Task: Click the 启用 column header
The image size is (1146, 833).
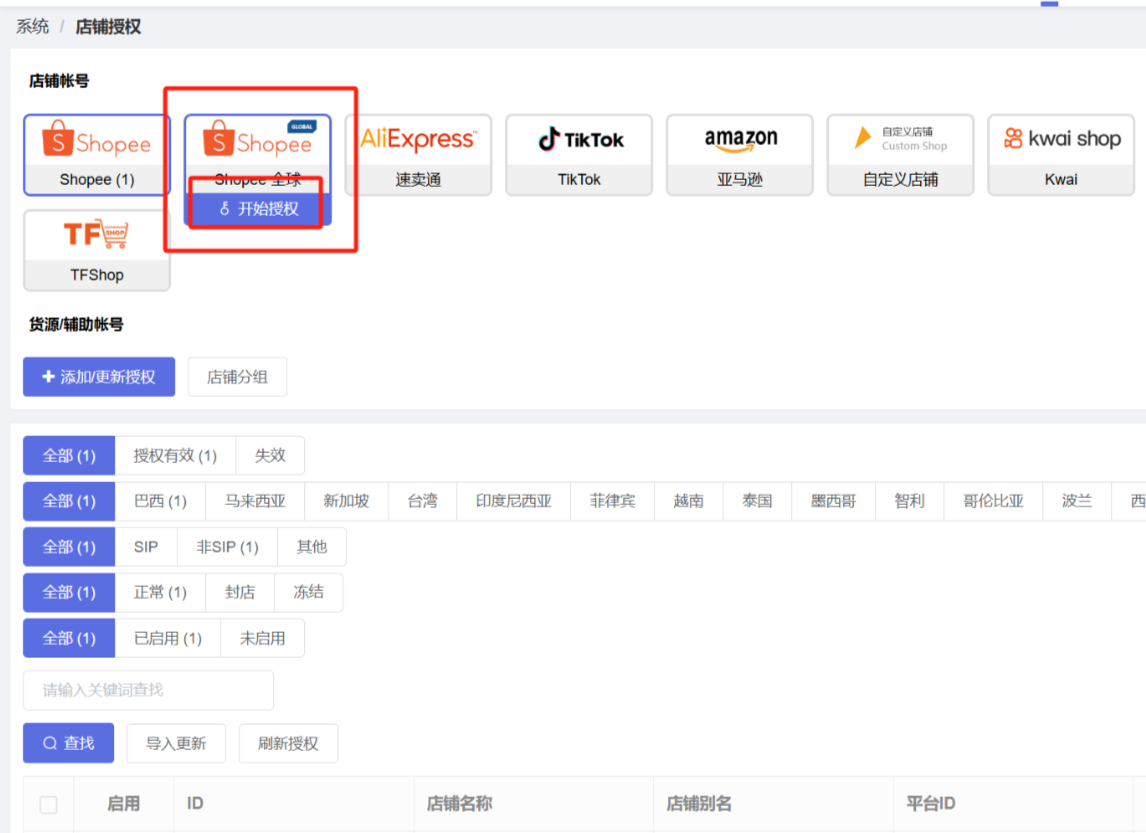Action: click(124, 804)
